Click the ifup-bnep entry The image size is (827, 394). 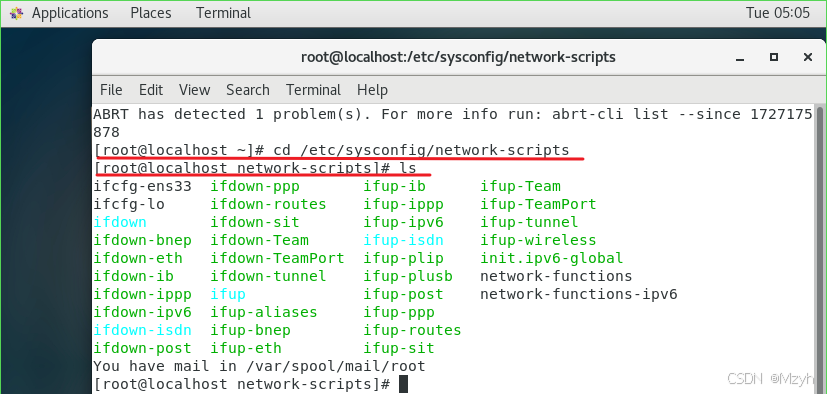[x=251, y=330]
